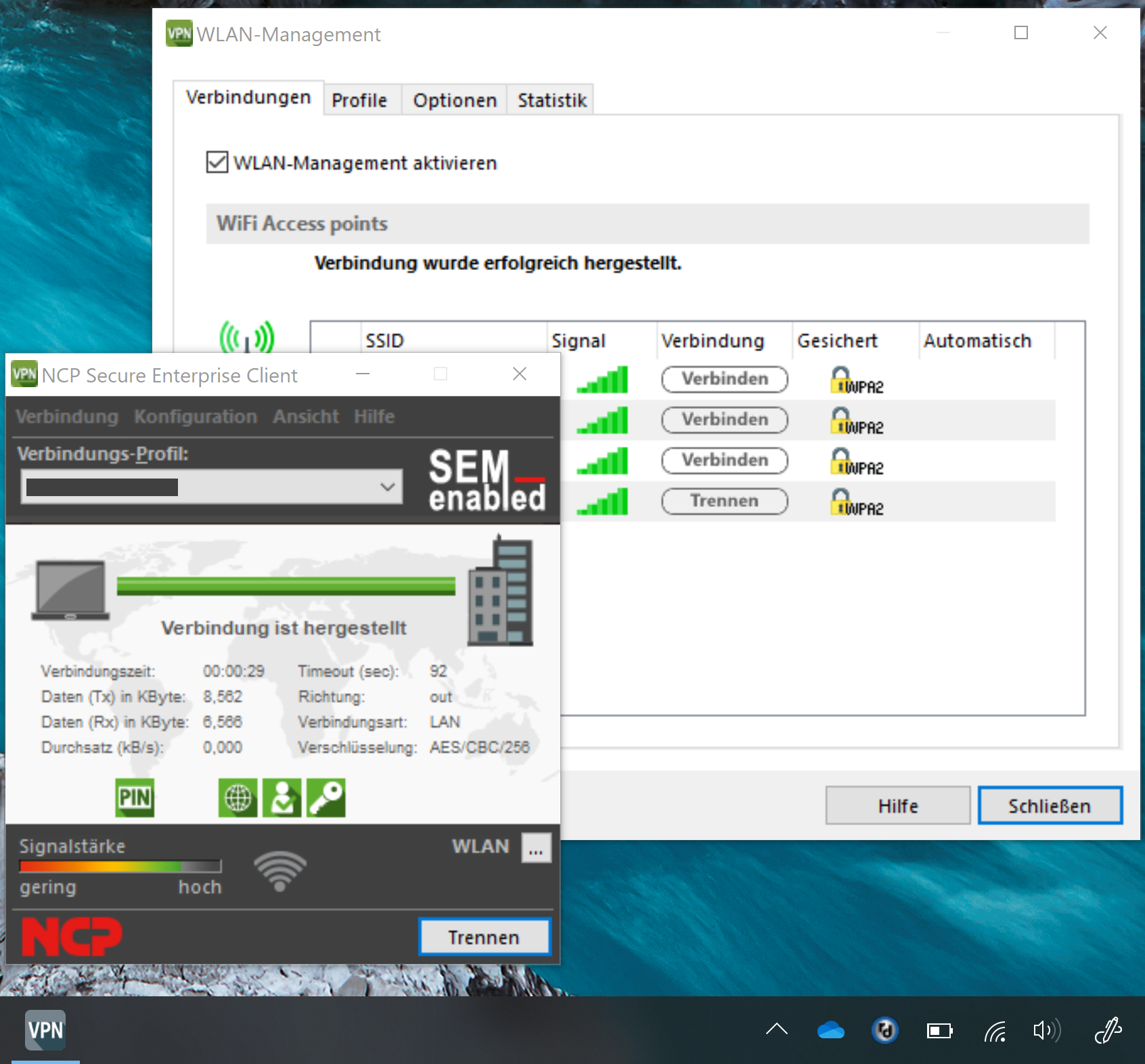Open the Konfiguration menu

tap(196, 416)
